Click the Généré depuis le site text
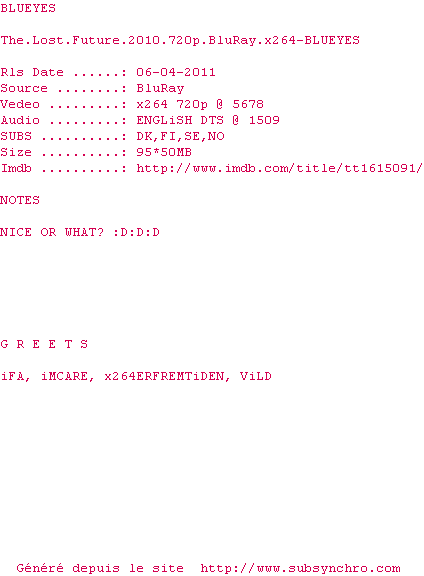 [100, 568]
